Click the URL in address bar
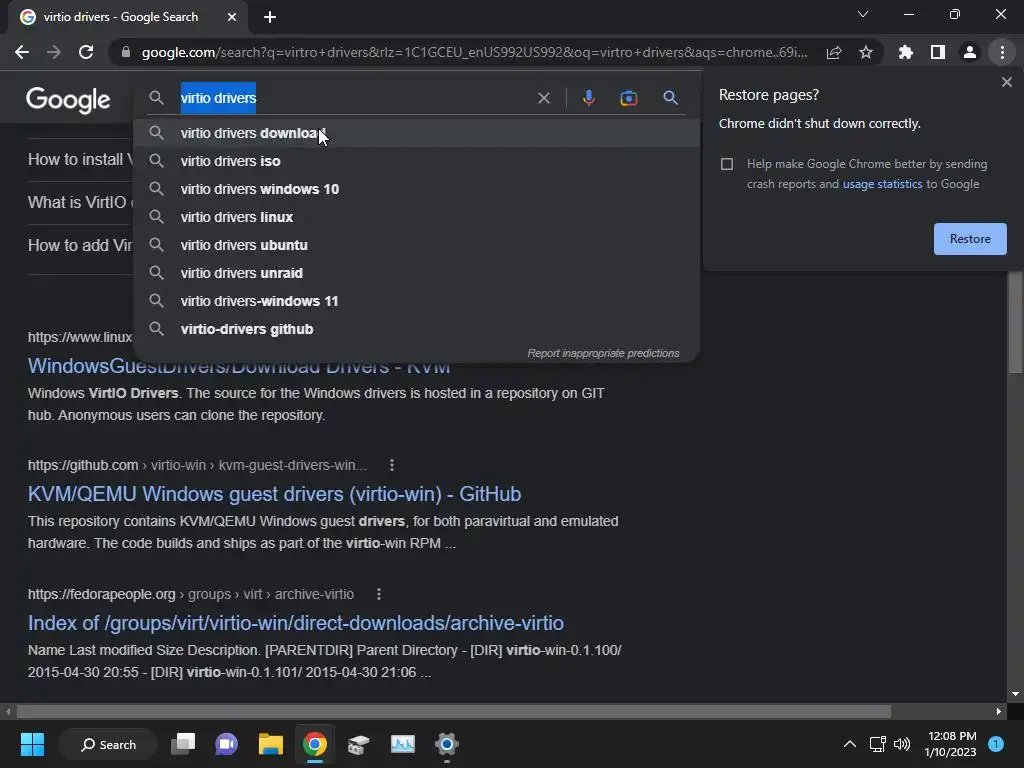Viewport: 1024px width, 768px height. tap(474, 52)
